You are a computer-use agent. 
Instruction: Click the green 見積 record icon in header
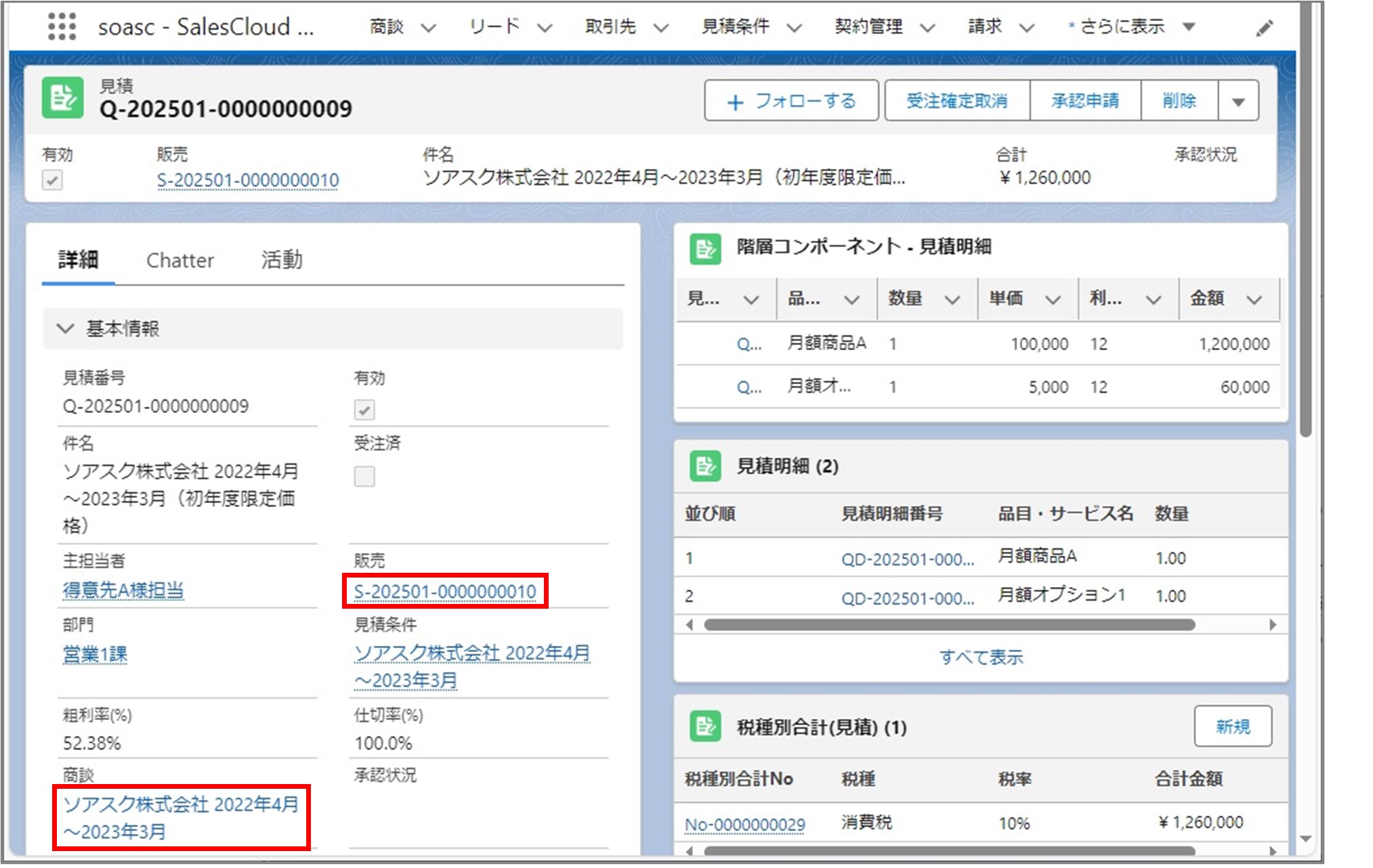(62, 98)
